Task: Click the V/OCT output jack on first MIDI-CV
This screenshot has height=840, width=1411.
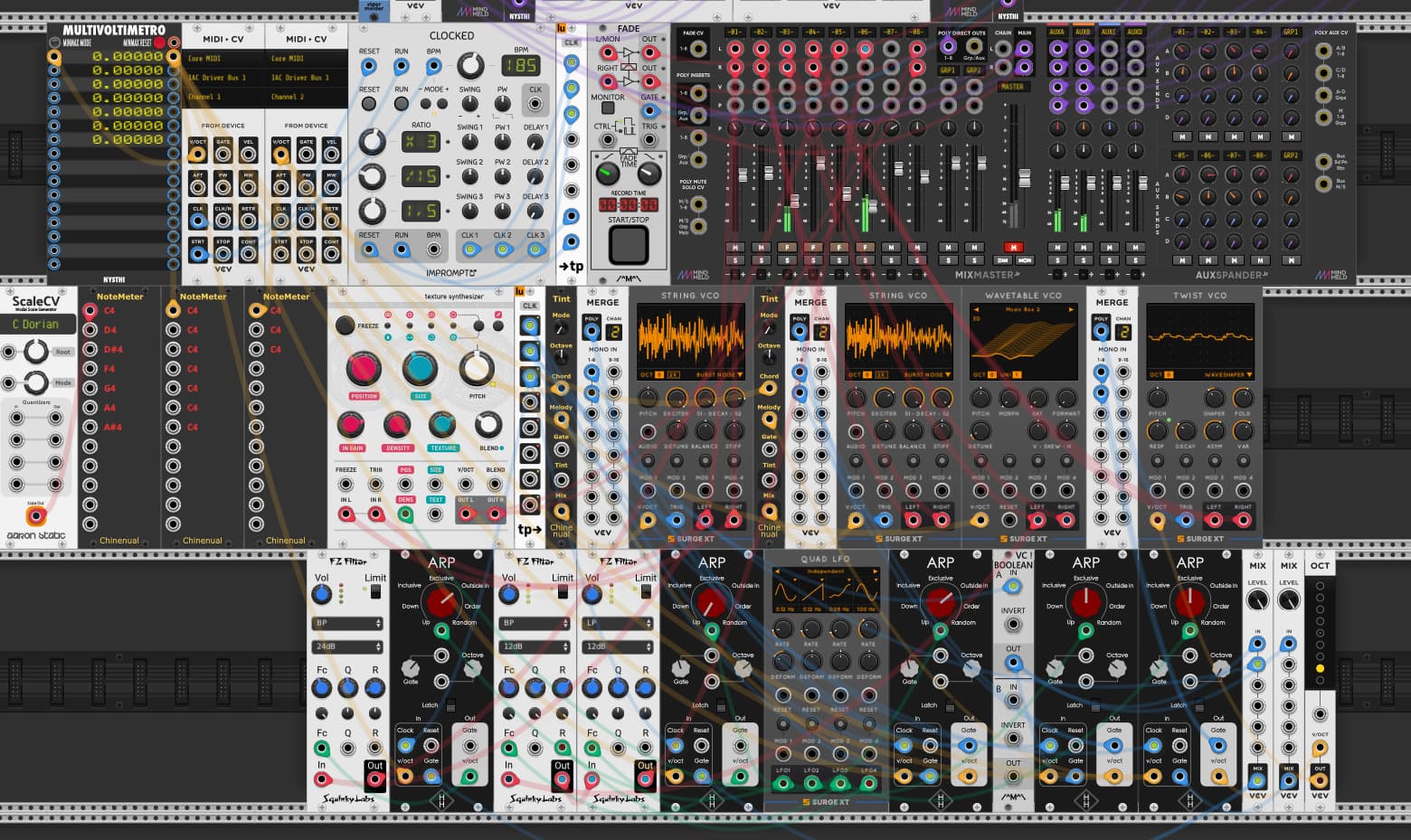Action: (197, 153)
